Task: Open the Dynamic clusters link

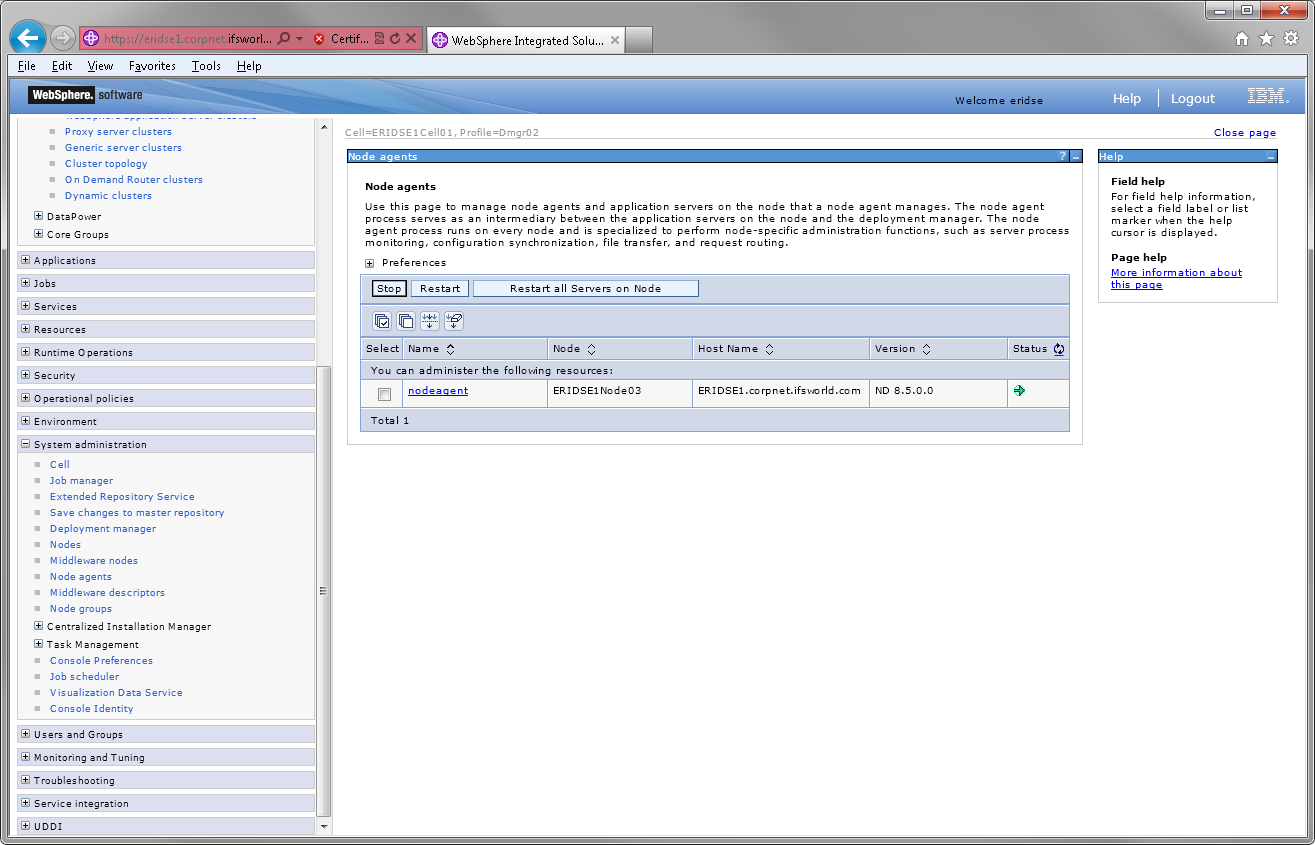Action: pyautogui.click(x=108, y=196)
